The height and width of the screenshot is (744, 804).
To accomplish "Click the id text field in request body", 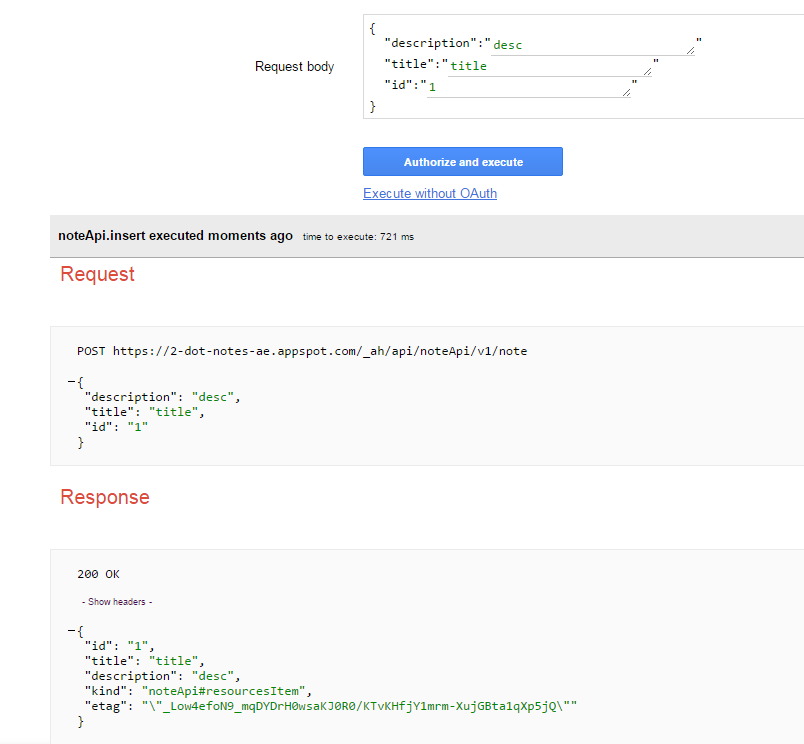I will pos(526,88).
